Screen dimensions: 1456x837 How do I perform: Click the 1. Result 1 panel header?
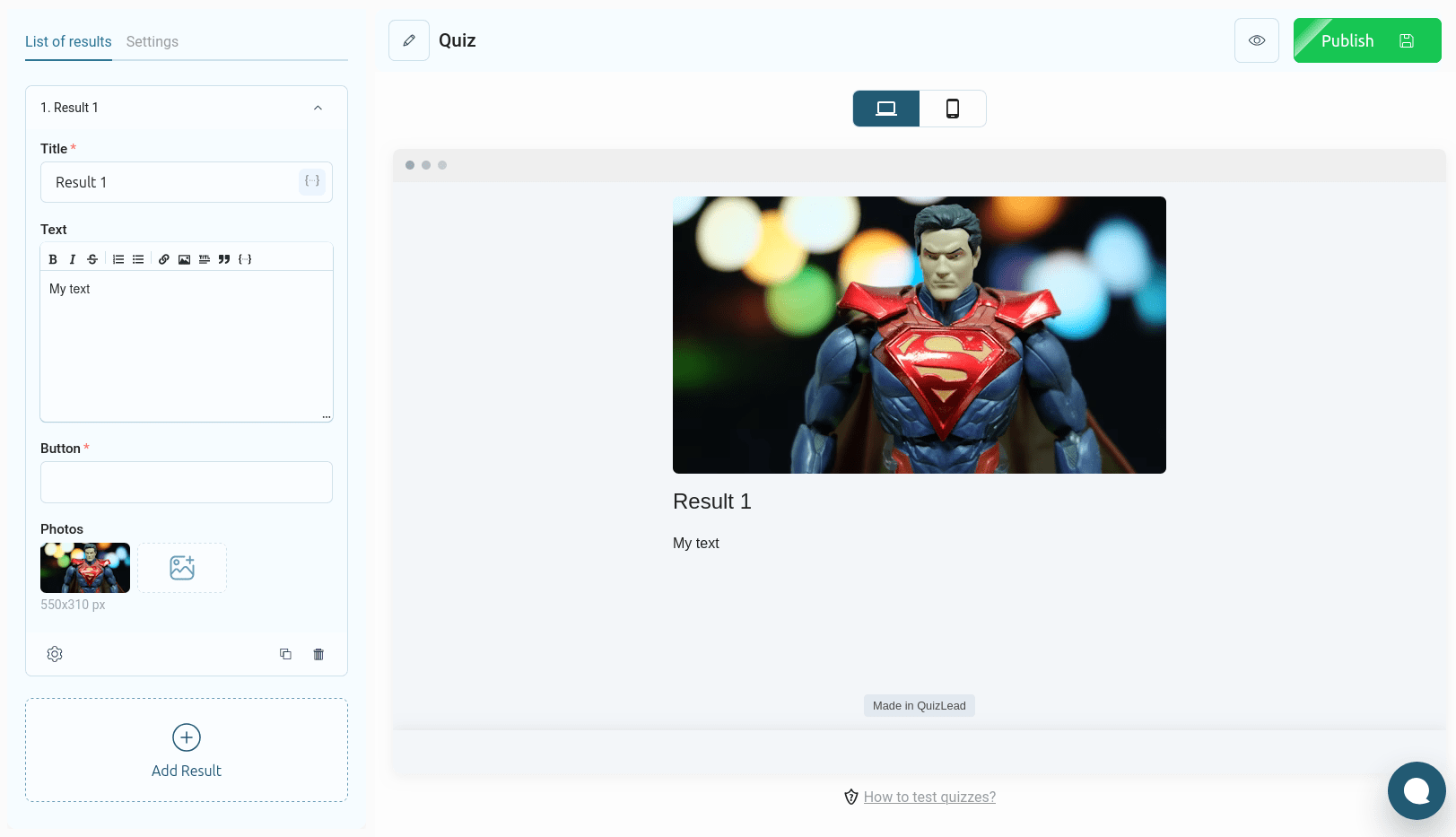pyautogui.click(x=187, y=108)
